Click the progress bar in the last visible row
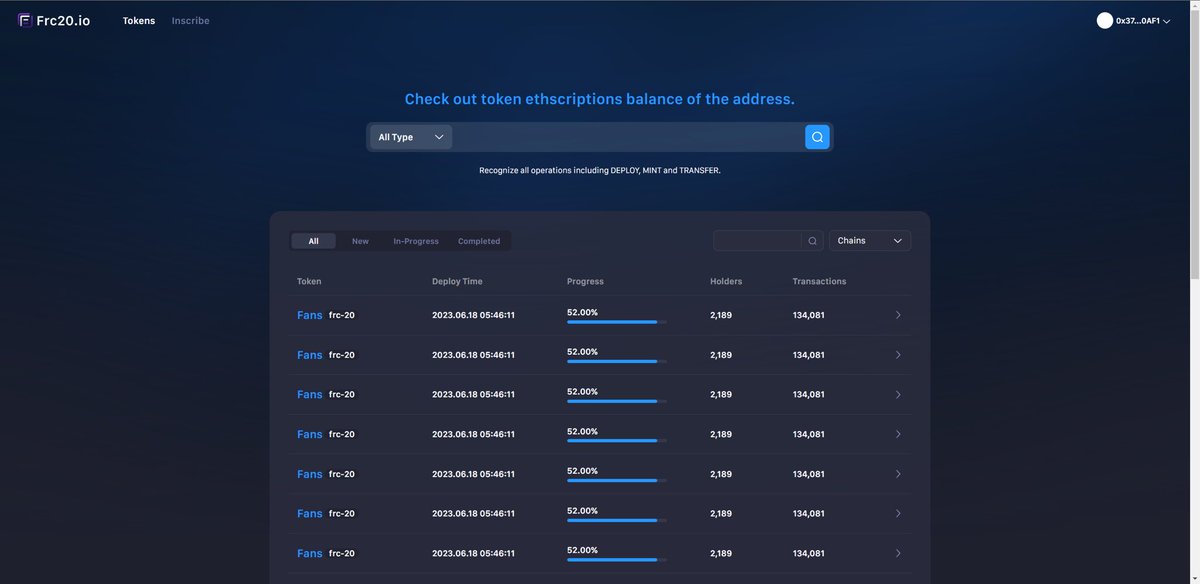1200x584 pixels. 617,560
